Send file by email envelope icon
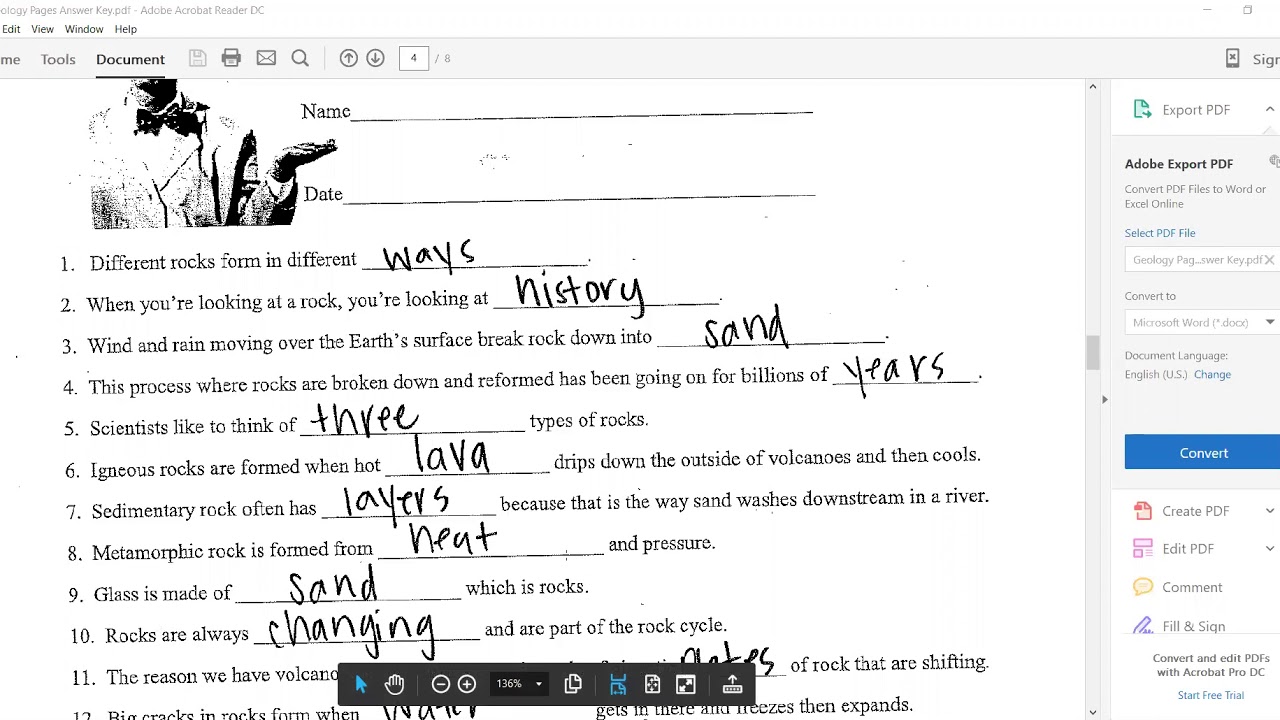This screenshot has width=1280, height=720. pyautogui.click(x=266, y=58)
